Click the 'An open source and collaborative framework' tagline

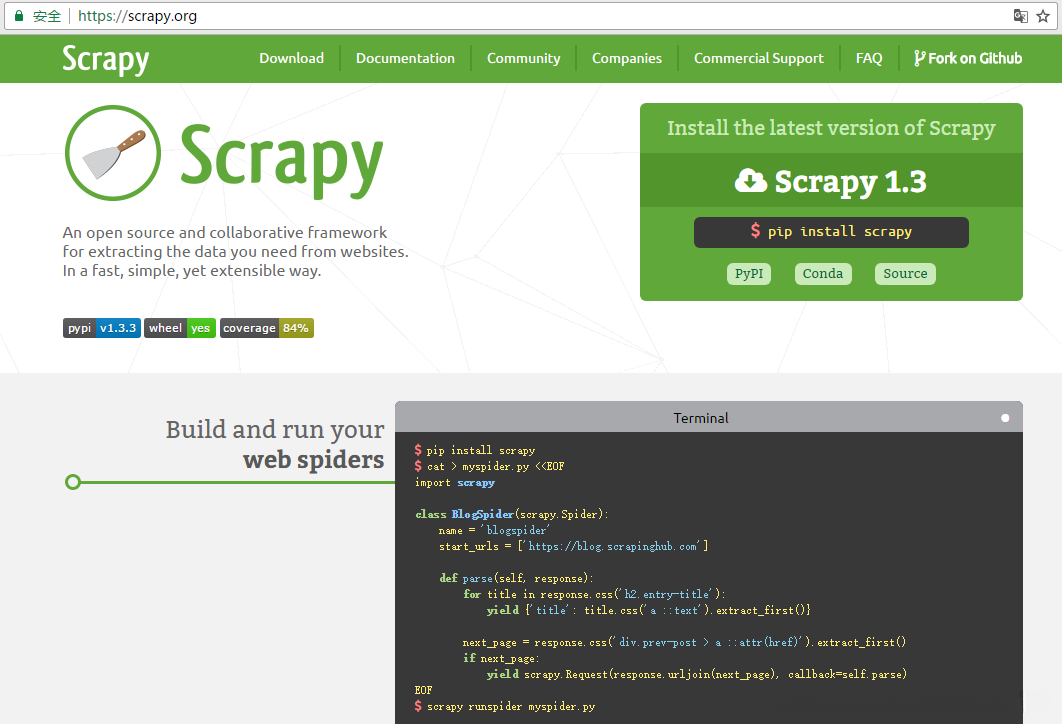(x=225, y=232)
